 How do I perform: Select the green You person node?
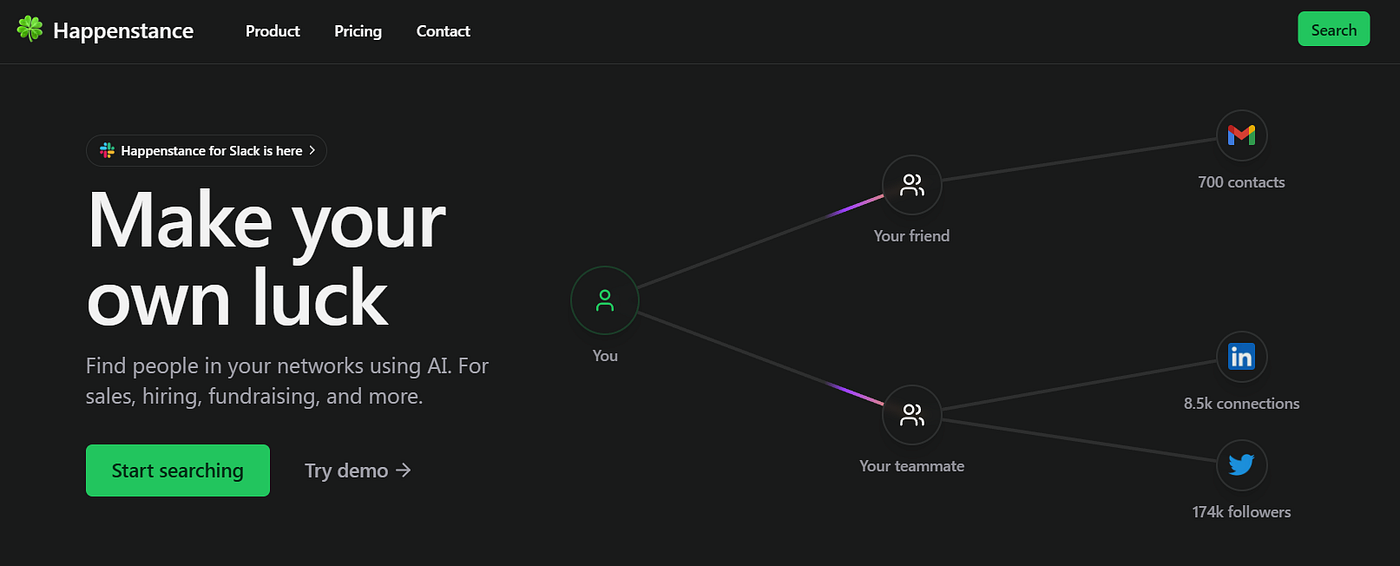(x=604, y=300)
